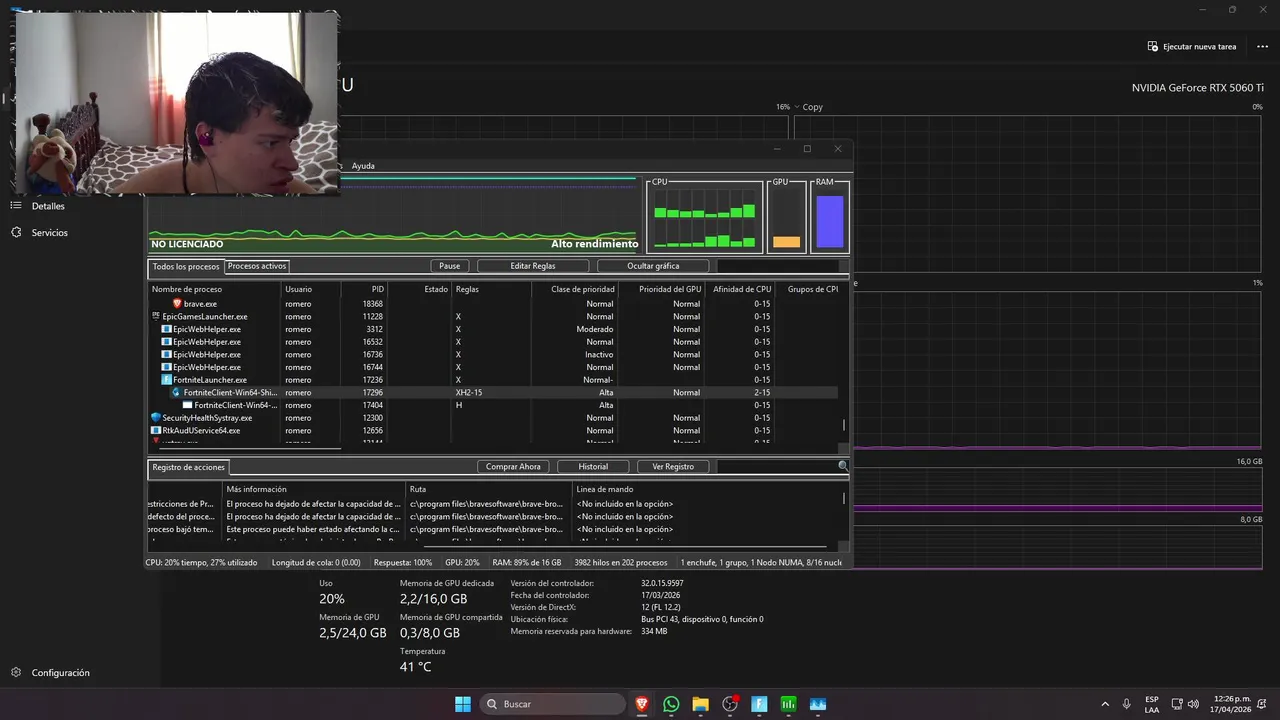
Task: Open WhatsApp from the taskbar
Action: point(671,704)
